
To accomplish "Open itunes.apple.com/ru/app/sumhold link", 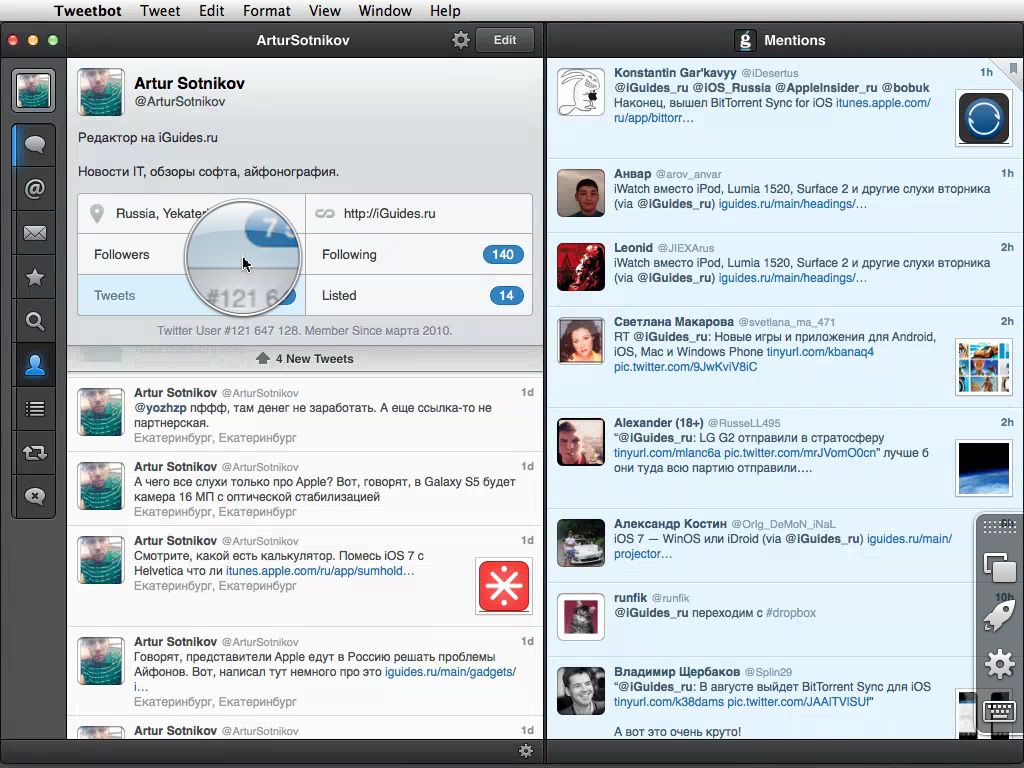I will [320, 571].
